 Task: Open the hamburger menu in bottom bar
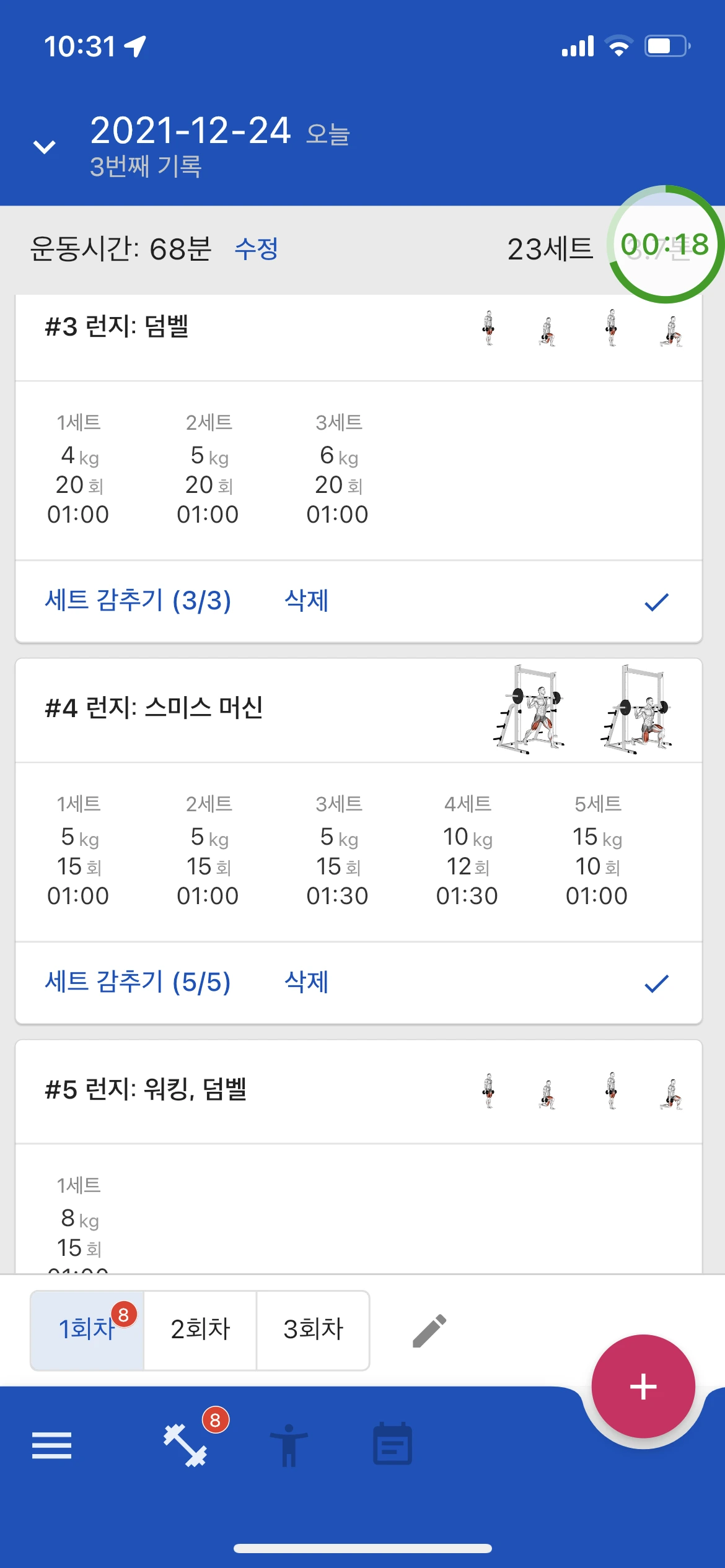(x=51, y=1445)
